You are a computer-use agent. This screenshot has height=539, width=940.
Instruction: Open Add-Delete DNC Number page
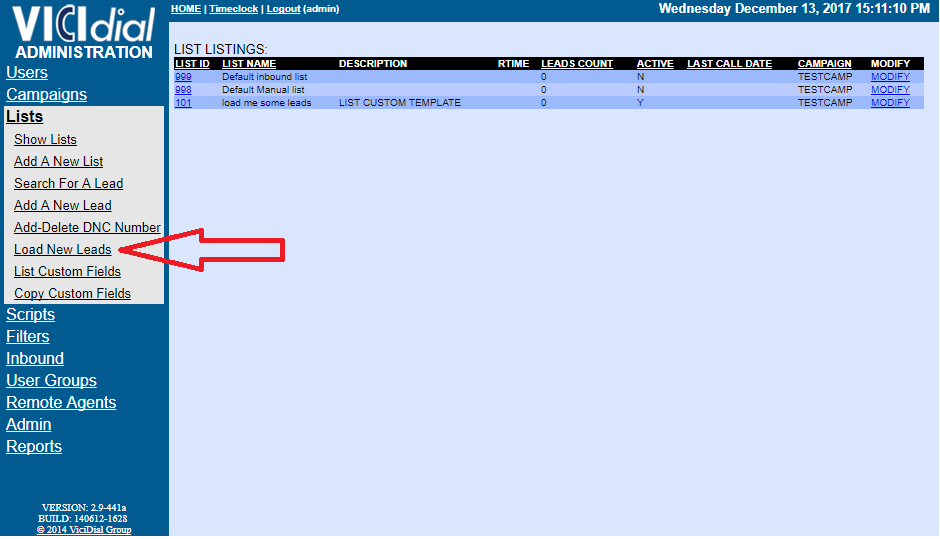point(88,227)
